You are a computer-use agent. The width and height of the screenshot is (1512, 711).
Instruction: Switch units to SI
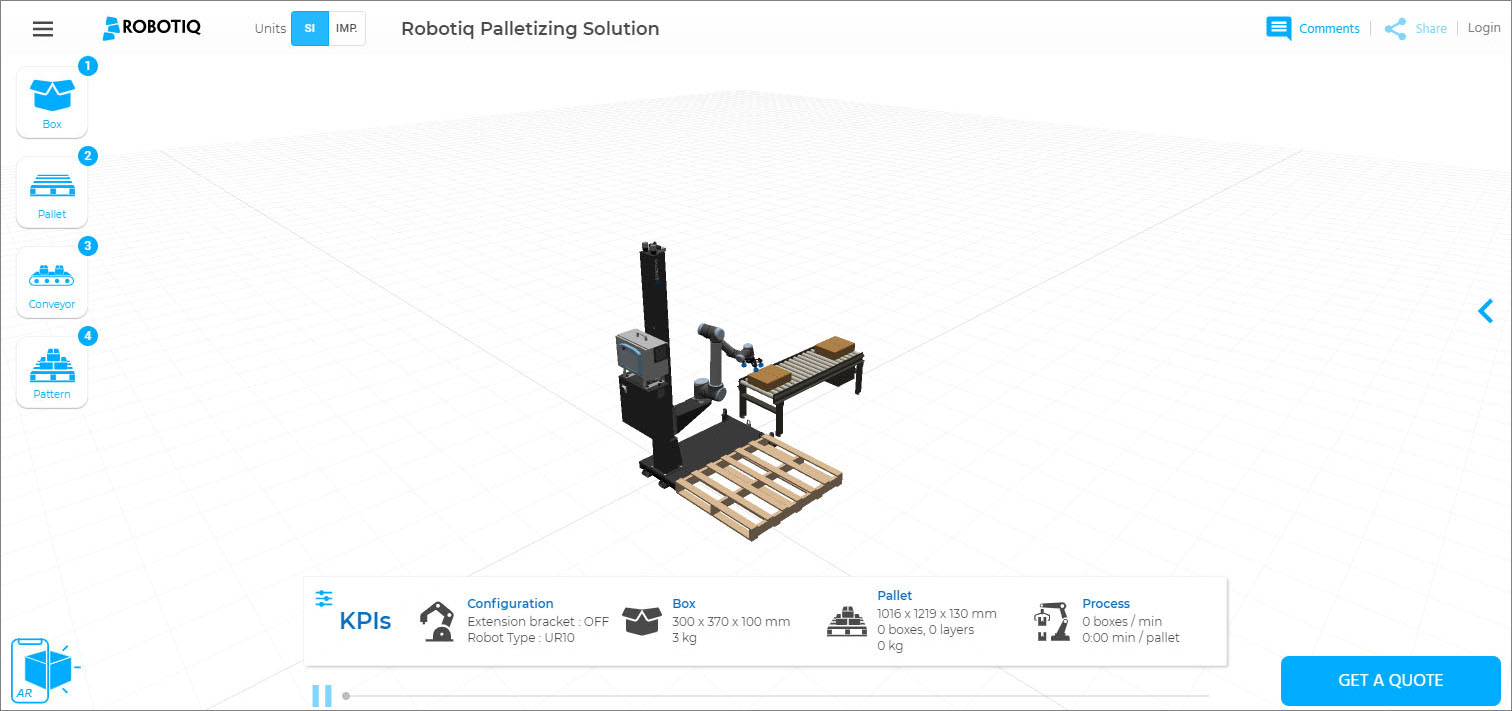click(x=310, y=29)
